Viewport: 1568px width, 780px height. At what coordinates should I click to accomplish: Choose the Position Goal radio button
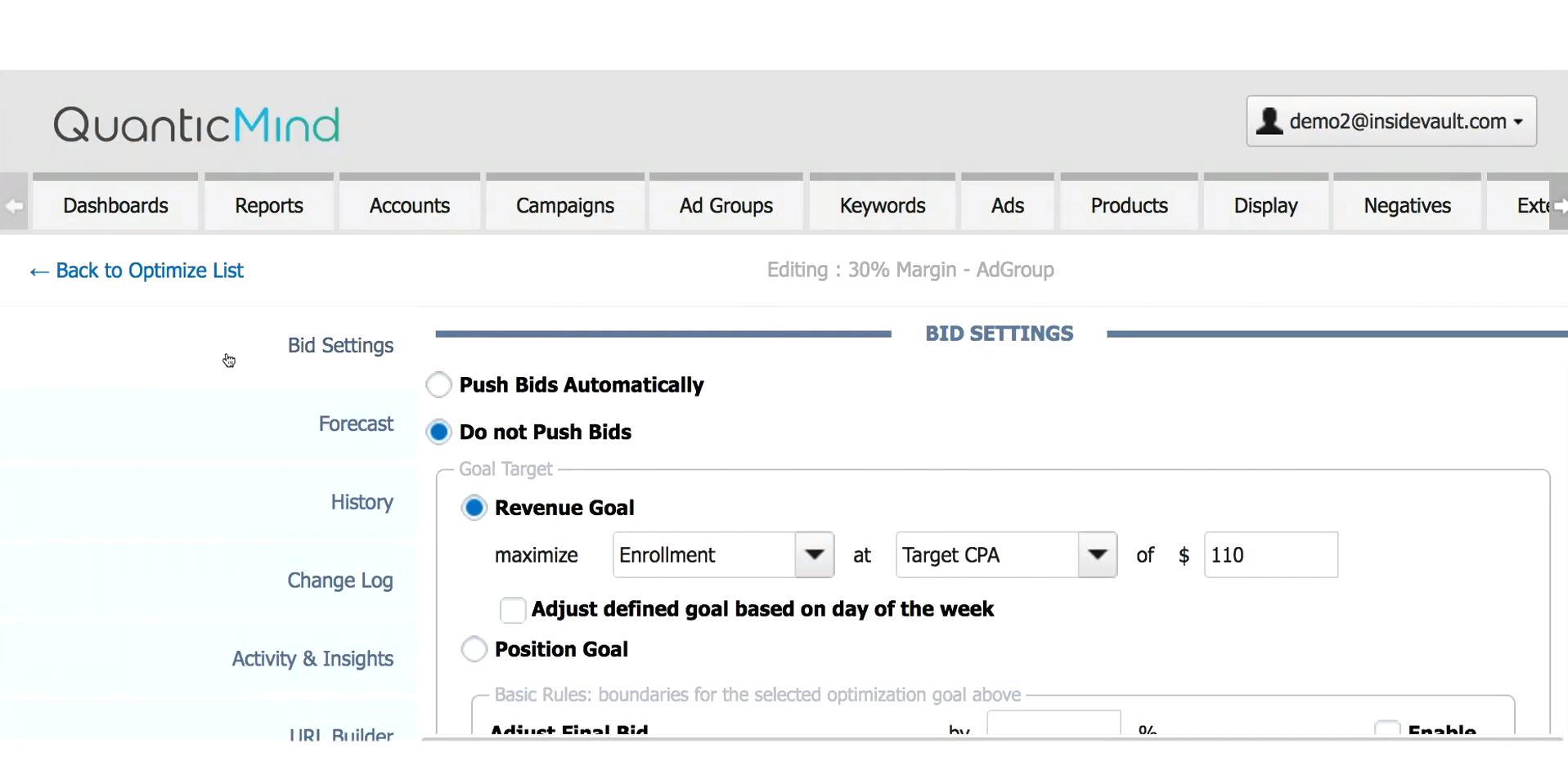(x=474, y=649)
